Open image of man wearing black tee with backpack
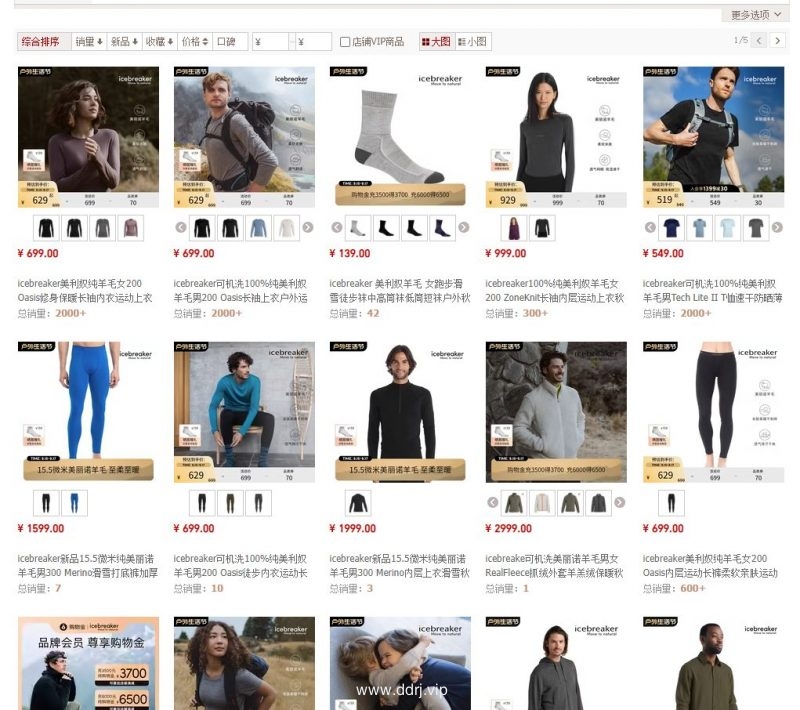 pos(713,137)
